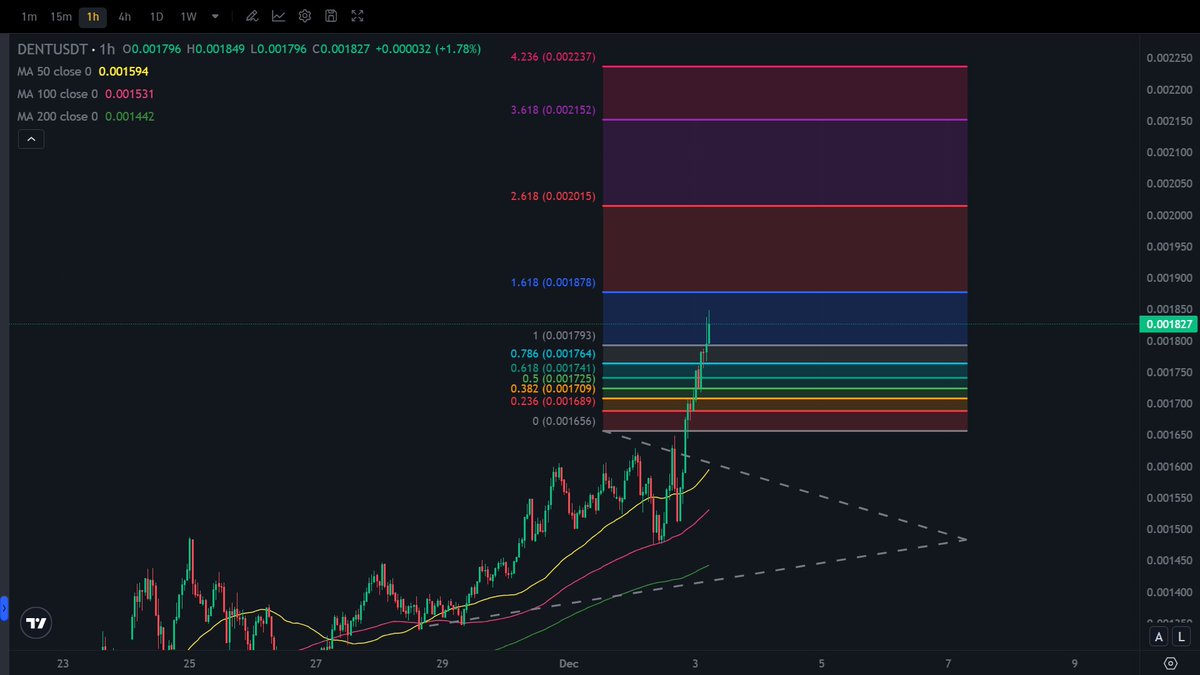Select Fib level 0.618 (0.001741) label
The image size is (1200, 675).
(x=553, y=369)
